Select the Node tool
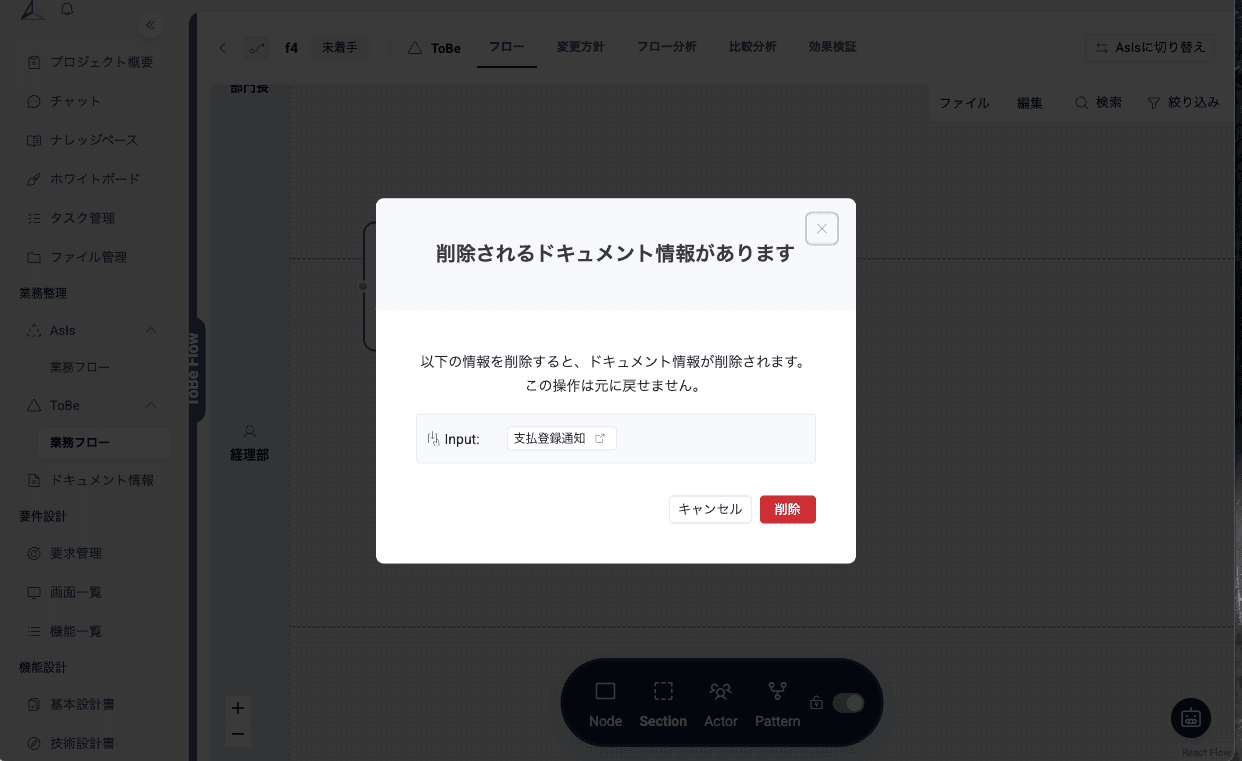Image resolution: width=1242 pixels, height=761 pixels. (x=605, y=705)
